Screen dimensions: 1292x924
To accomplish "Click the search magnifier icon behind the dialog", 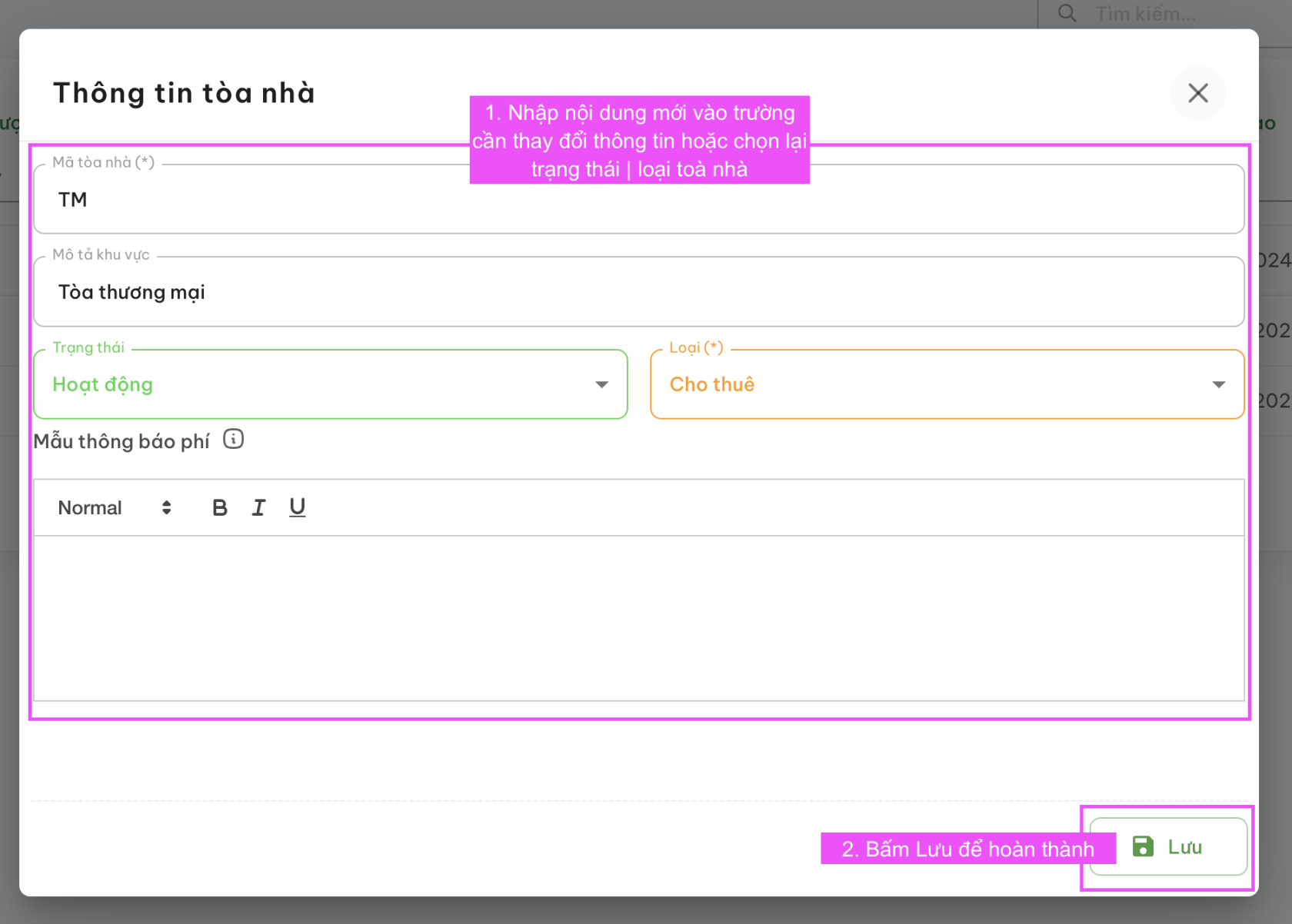I will [x=1067, y=13].
